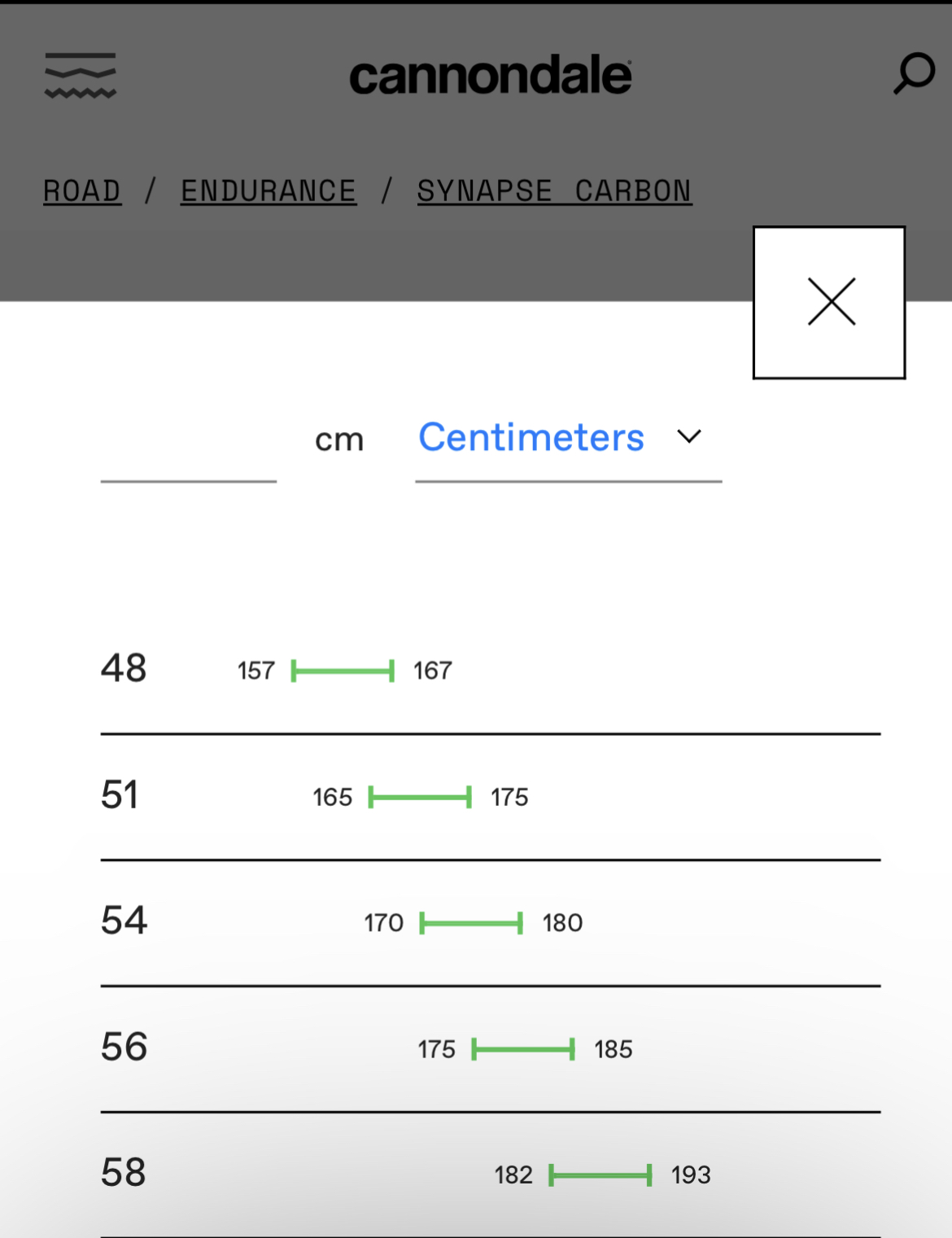Select size 48 row
952x1238 pixels.
click(x=124, y=668)
